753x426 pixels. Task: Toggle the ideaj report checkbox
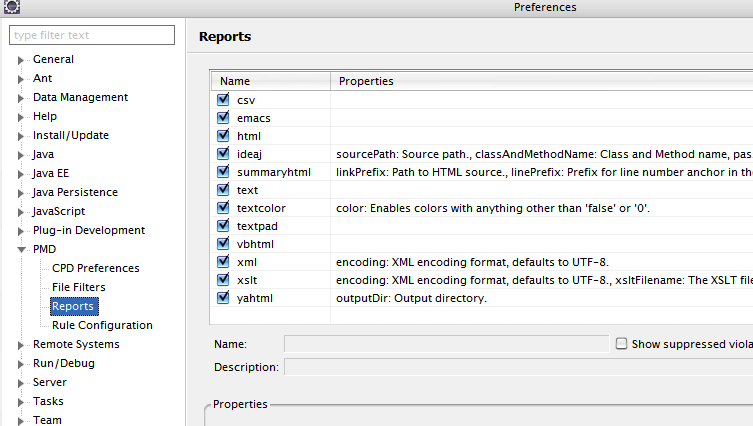223,154
